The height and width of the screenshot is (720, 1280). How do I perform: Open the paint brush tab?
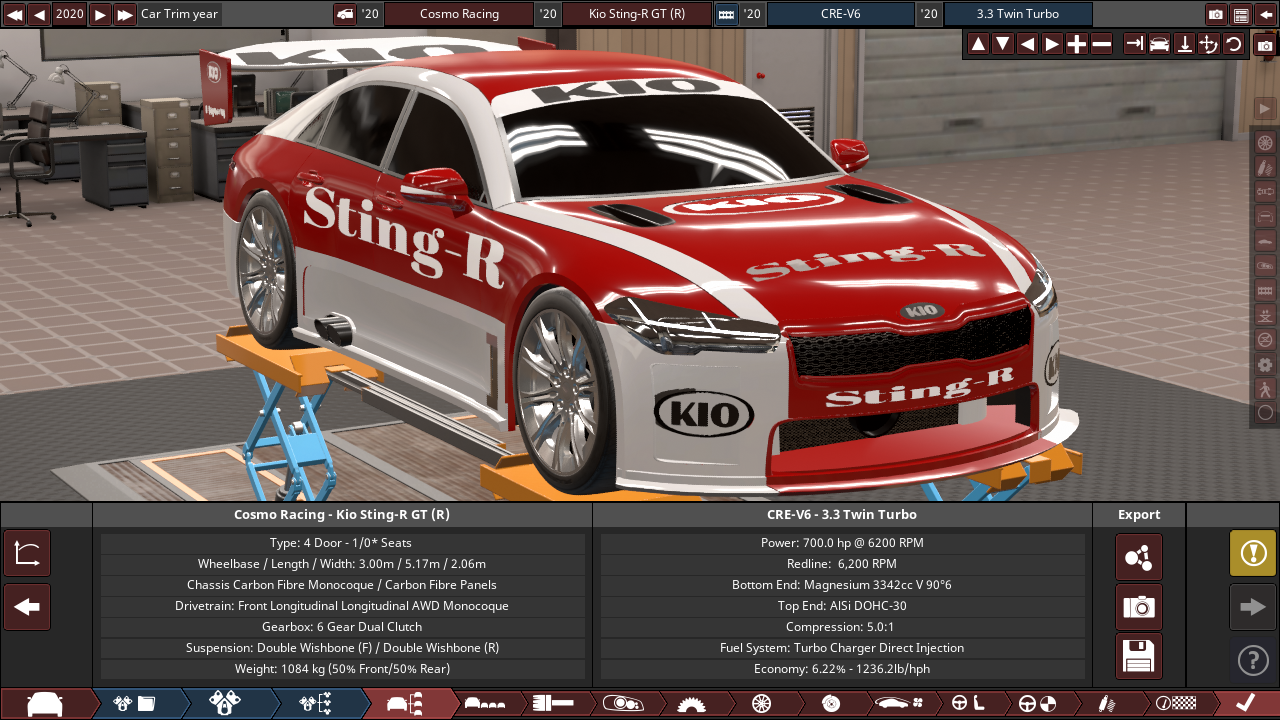click(x=553, y=704)
